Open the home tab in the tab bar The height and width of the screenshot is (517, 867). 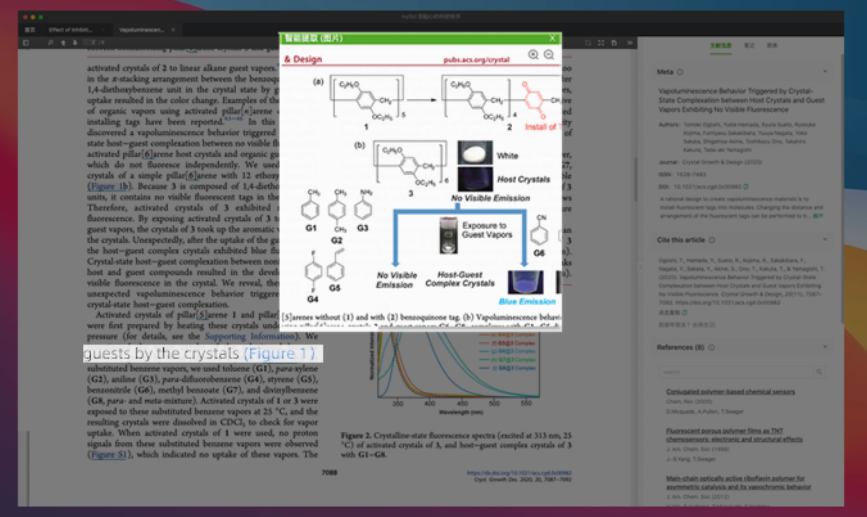30,30
